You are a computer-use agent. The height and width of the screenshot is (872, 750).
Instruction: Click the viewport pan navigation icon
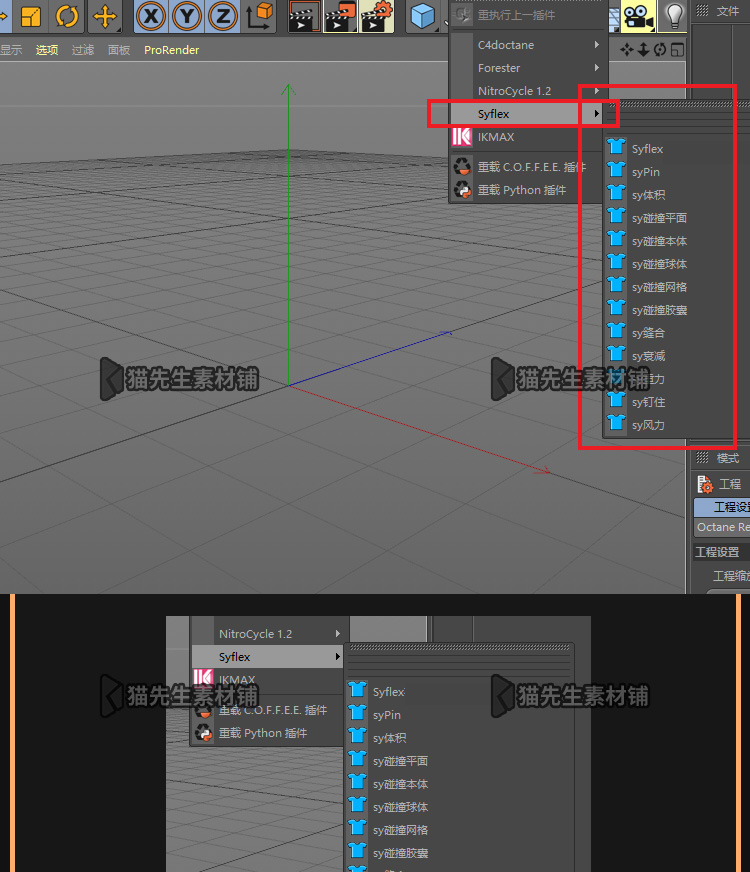click(x=627, y=50)
